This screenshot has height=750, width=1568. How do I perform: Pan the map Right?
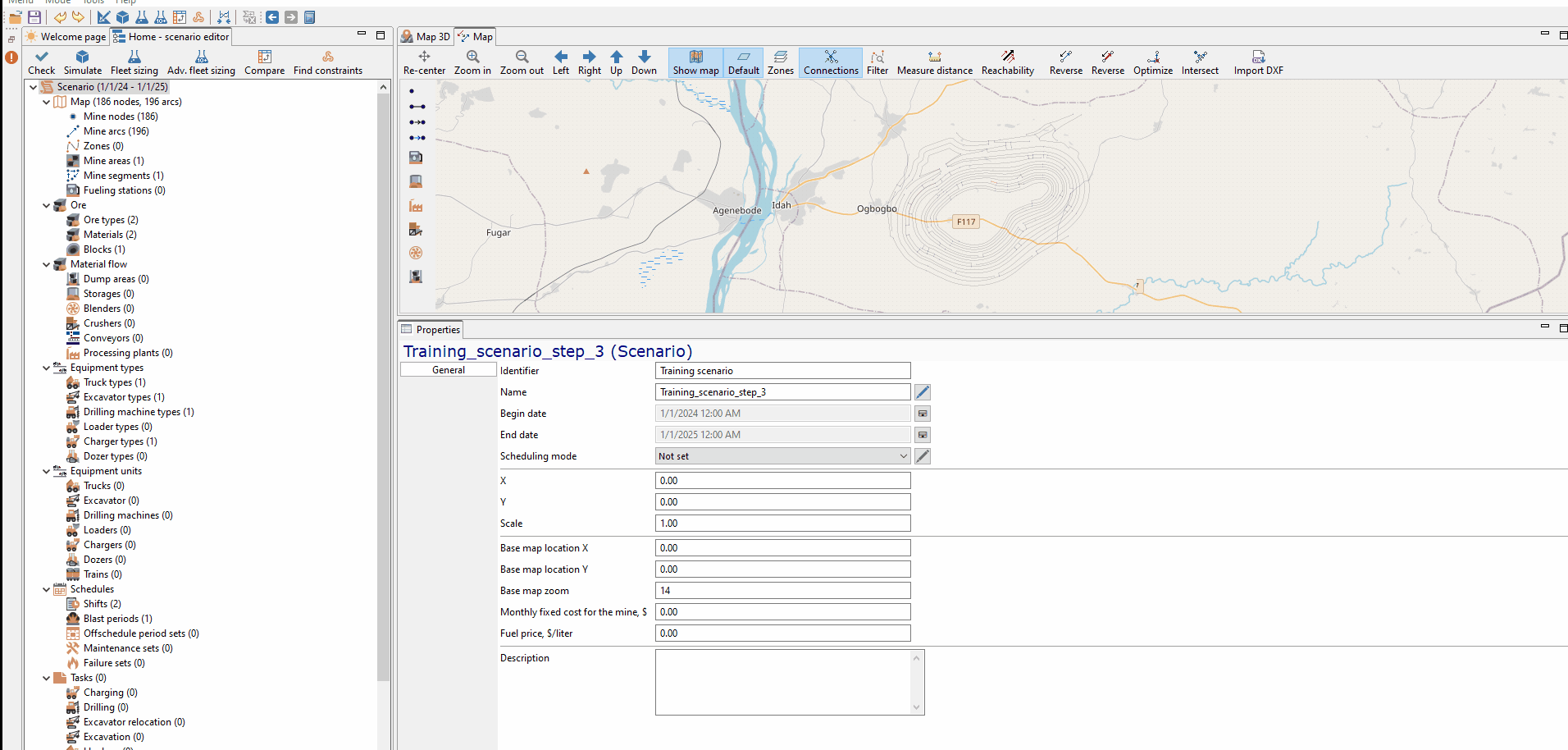[589, 62]
